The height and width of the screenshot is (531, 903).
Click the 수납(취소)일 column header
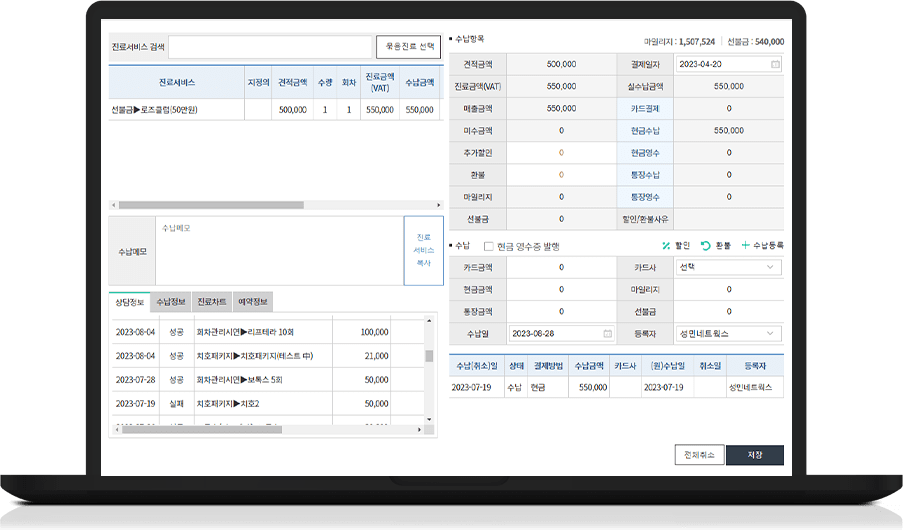[x=477, y=366]
